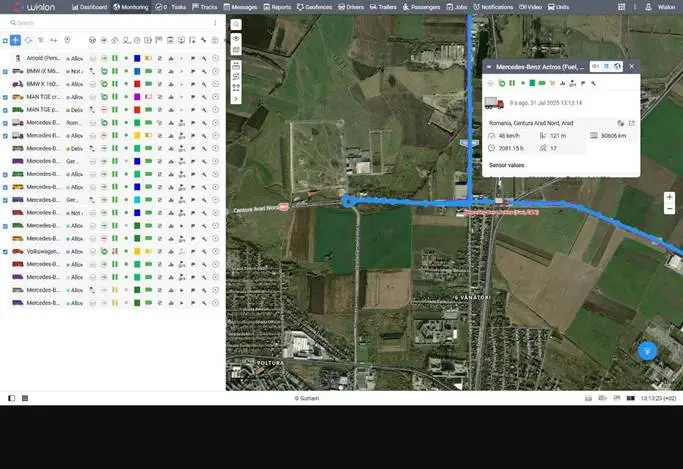This screenshot has height=469, width=683.
Task: Click the Gurtam copyright link
Action: coord(307,398)
